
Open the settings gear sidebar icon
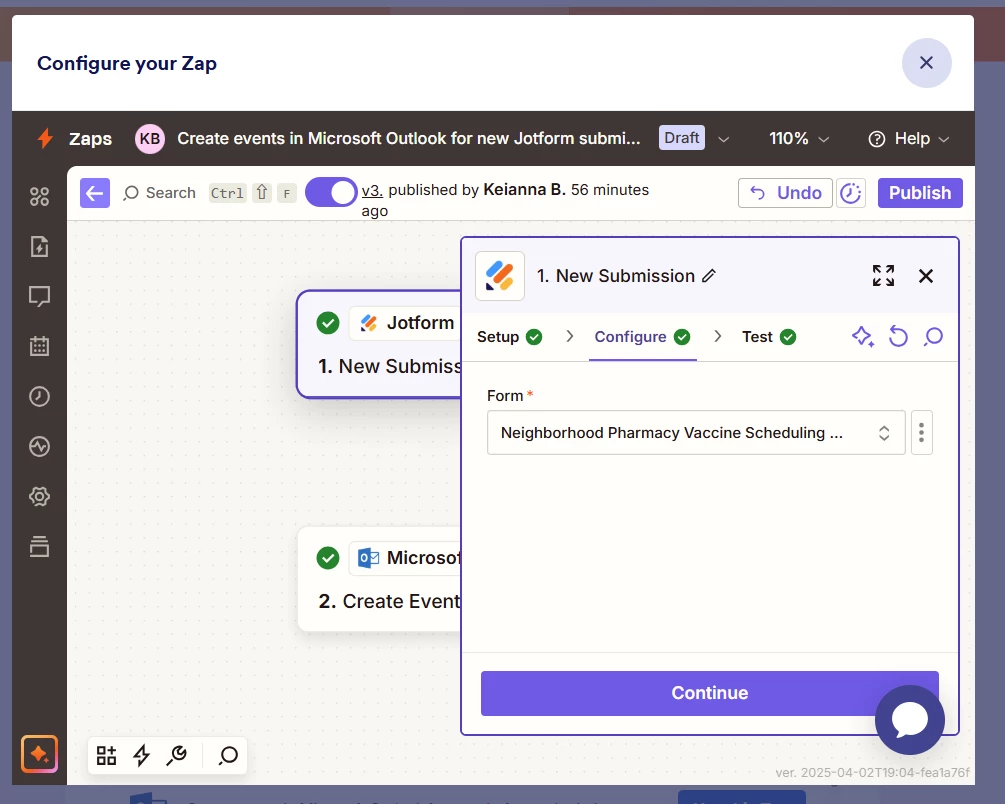click(39, 496)
